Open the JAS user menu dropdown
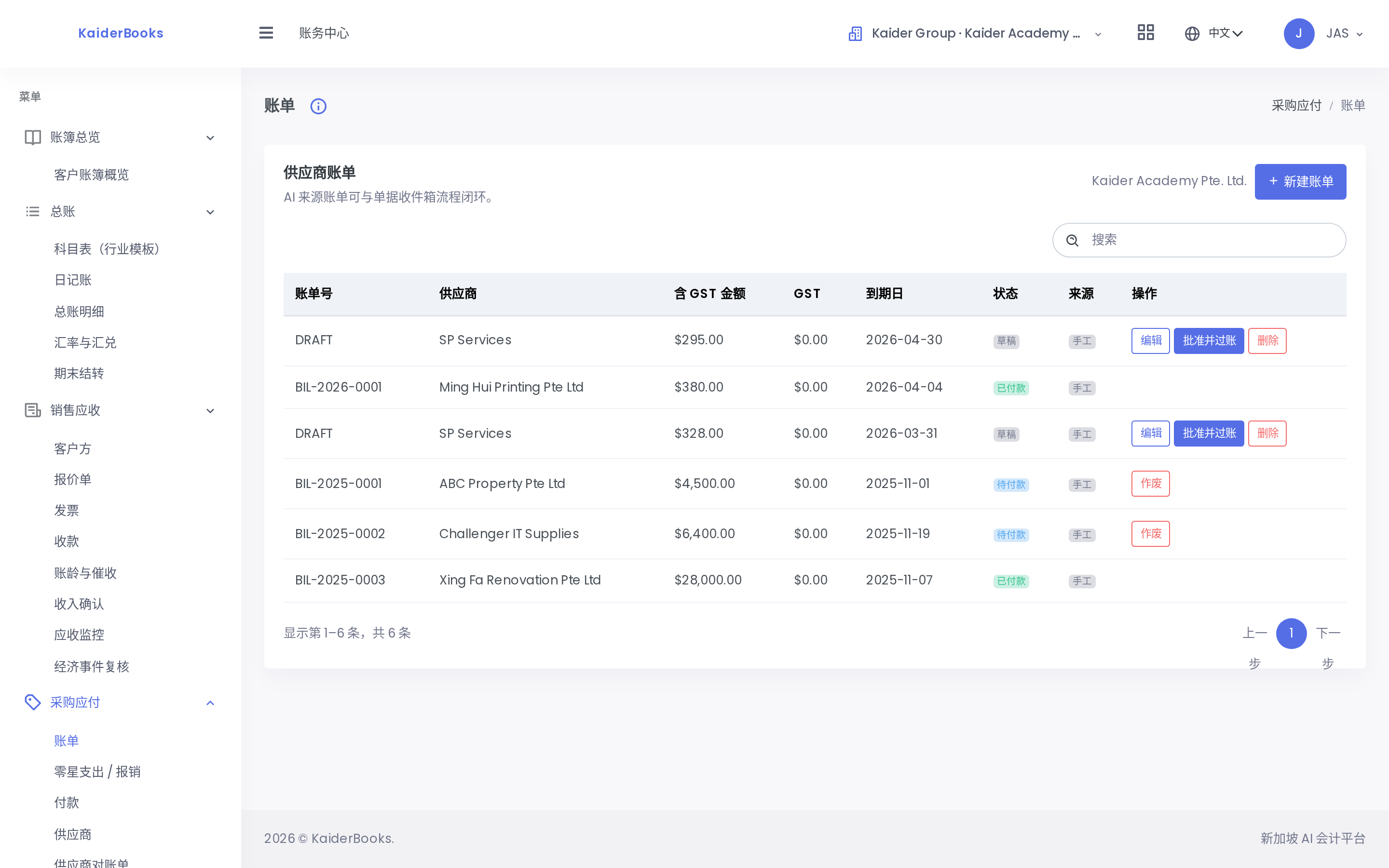The image size is (1389, 868). pos(1344,34)
